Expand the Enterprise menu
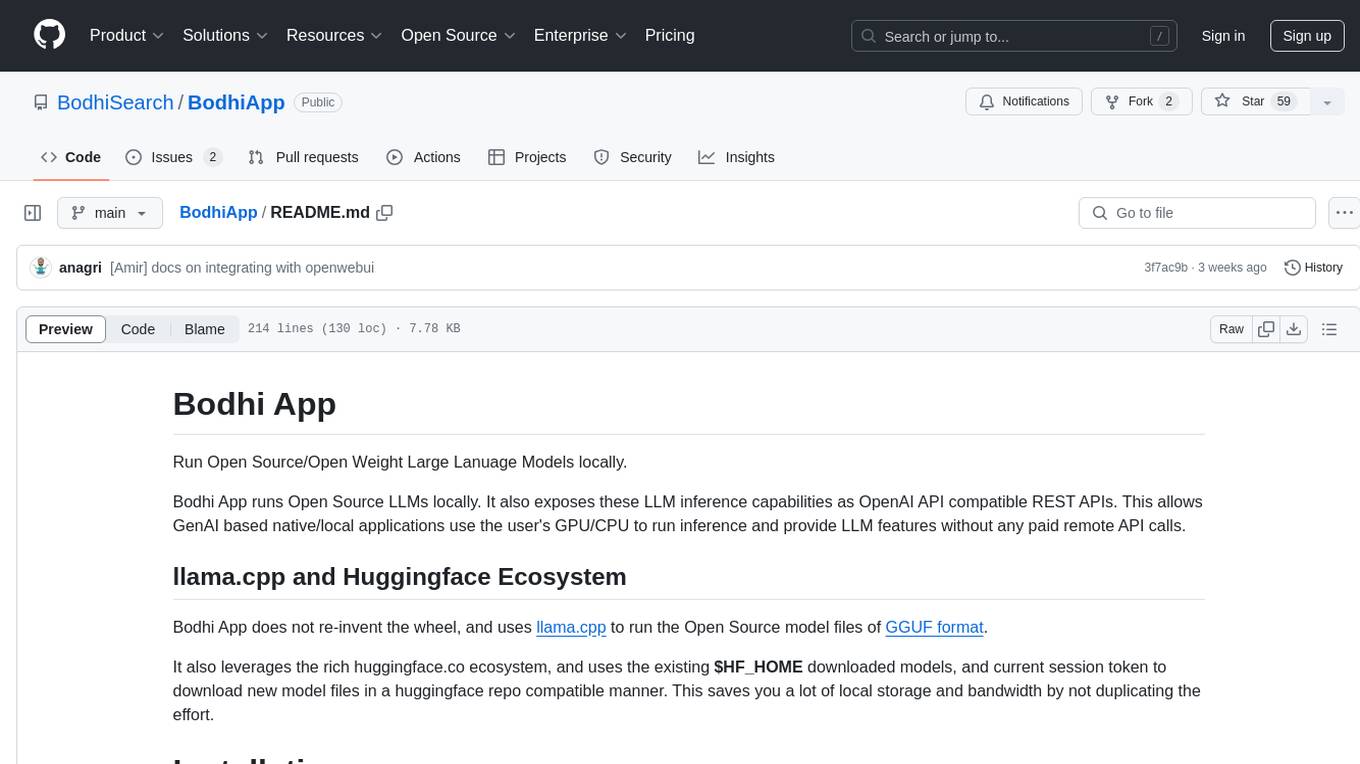 coord(580,35)
